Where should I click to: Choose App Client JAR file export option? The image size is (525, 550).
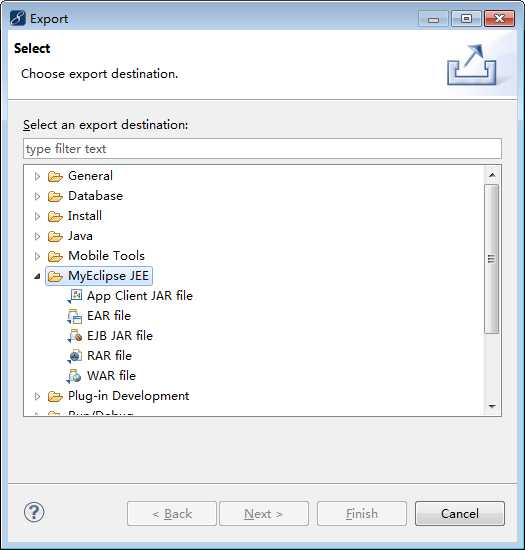140,296
